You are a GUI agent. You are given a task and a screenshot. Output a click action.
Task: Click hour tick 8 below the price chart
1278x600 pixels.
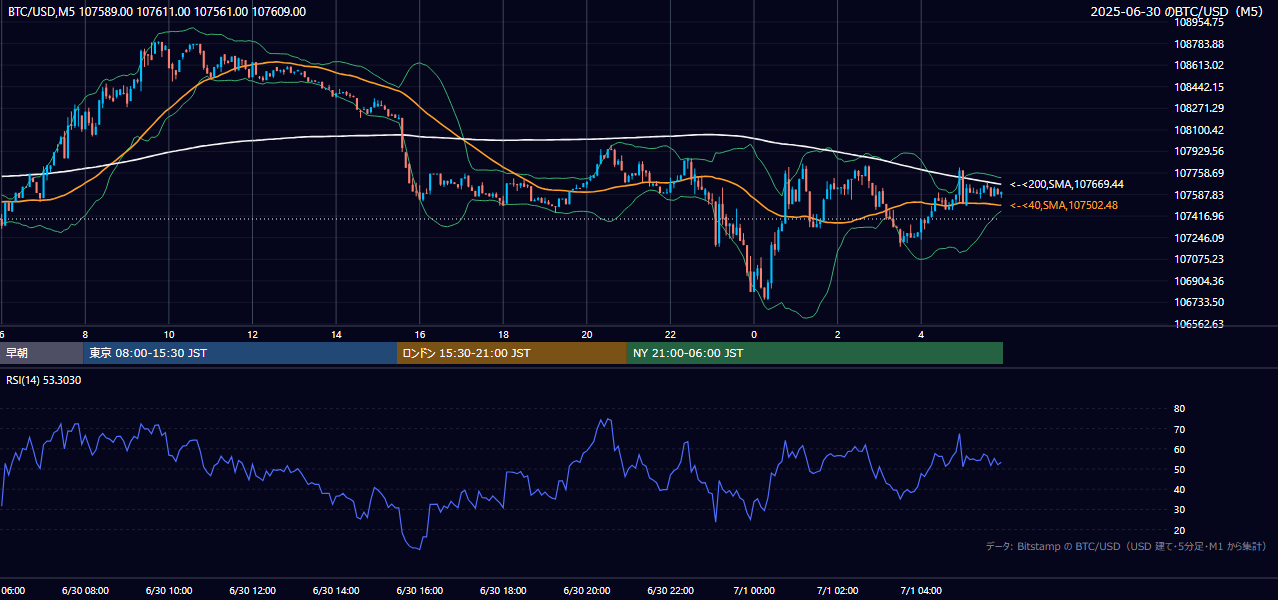[x=85, y=334]
